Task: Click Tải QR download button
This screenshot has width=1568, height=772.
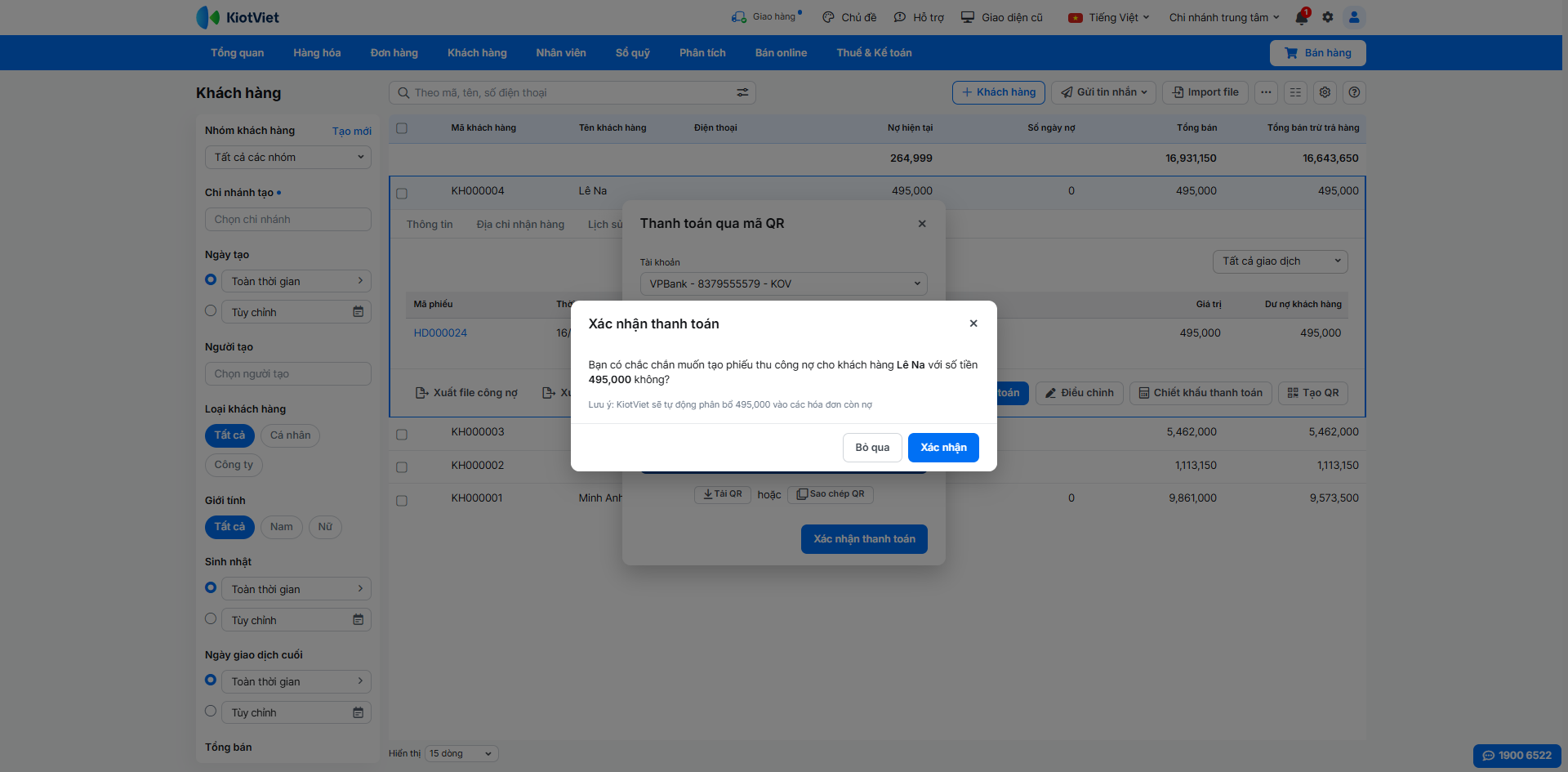Action: pyautogui.click(x=723, y=494)
